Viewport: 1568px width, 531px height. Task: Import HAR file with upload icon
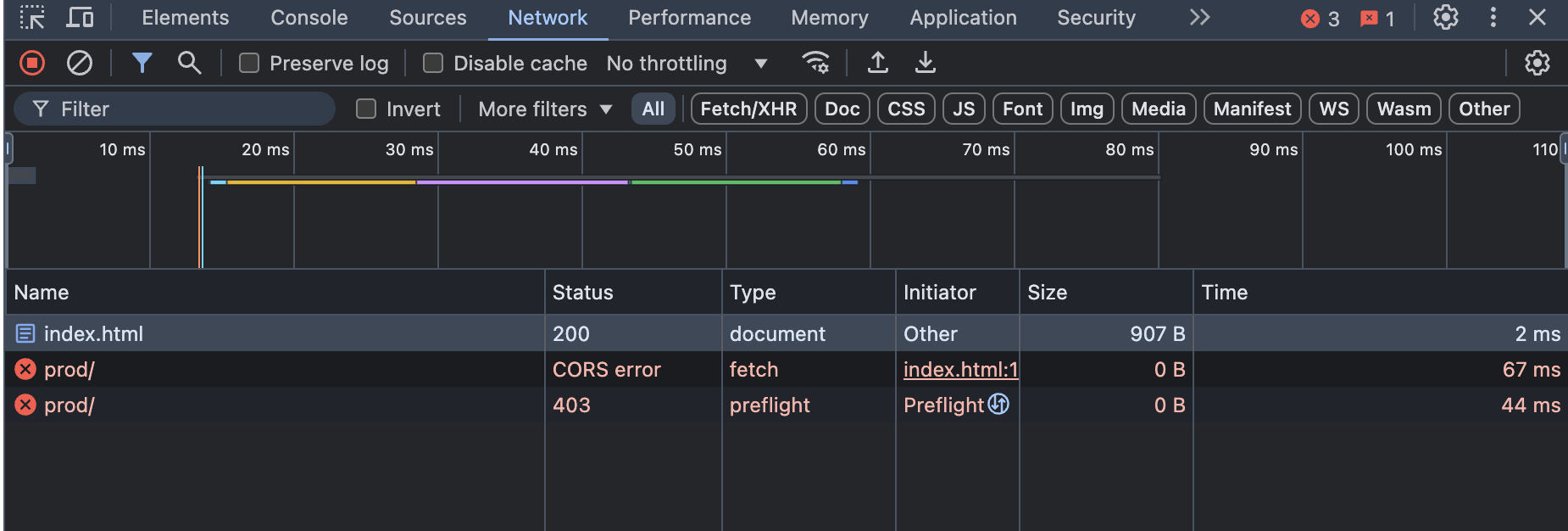coord(878,63)
